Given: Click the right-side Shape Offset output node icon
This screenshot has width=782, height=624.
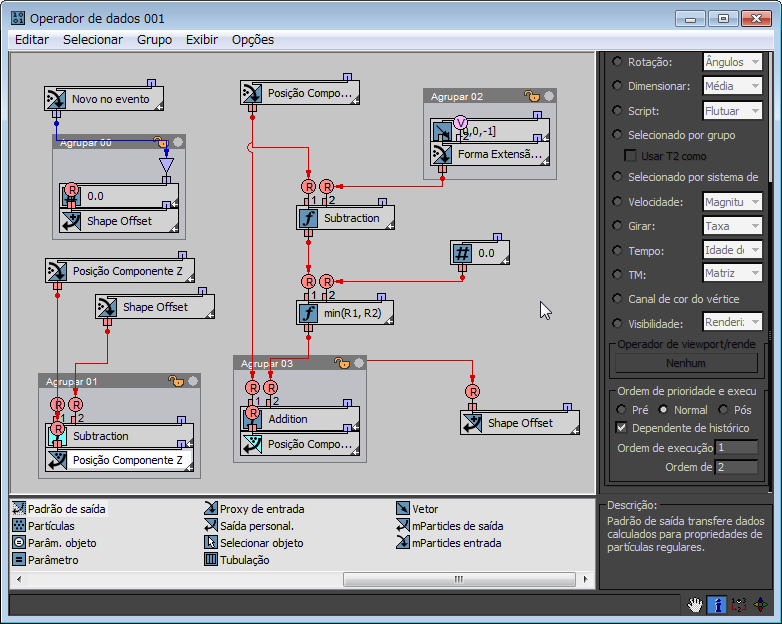Looking at the screenshot, I should tap(472, 423).
